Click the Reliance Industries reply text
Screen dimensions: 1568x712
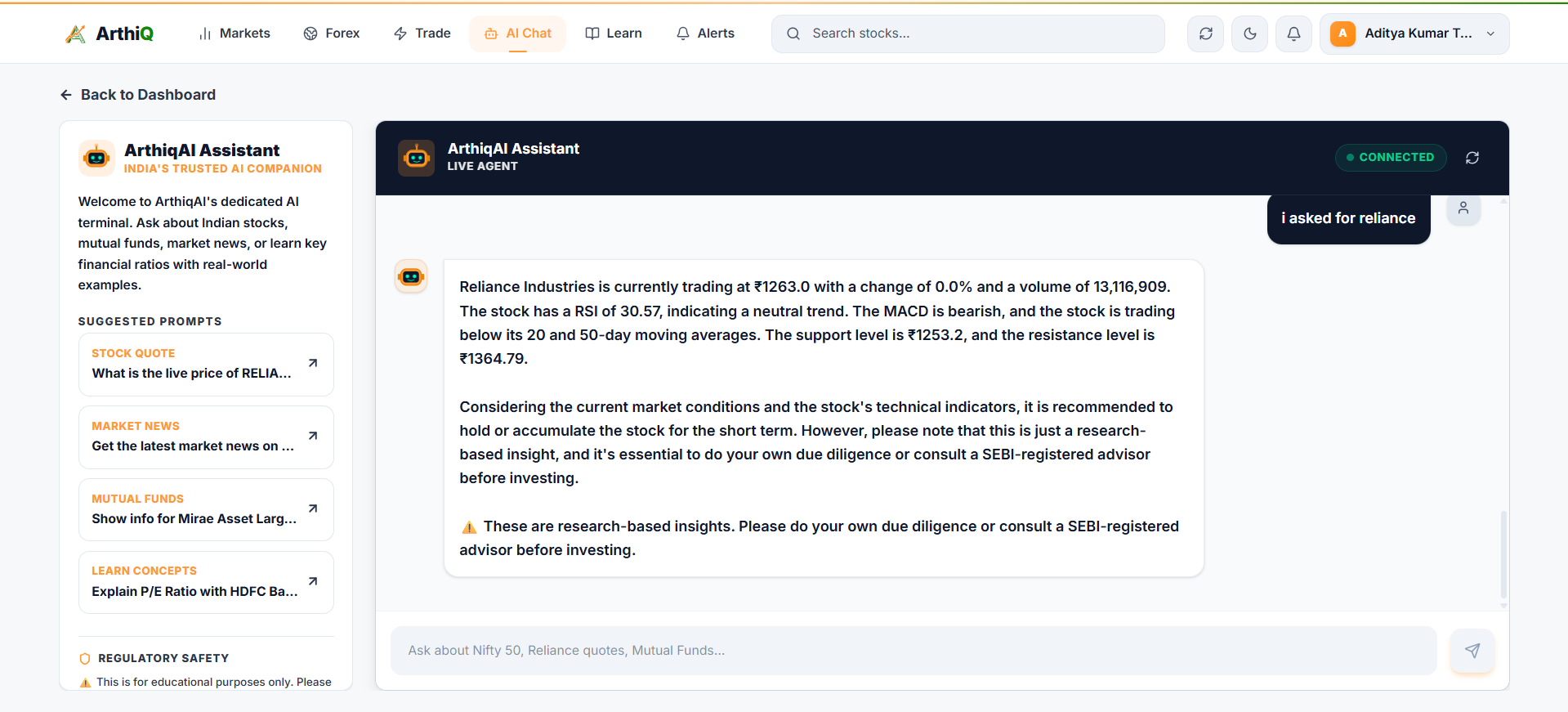click(x=824, y=418)
